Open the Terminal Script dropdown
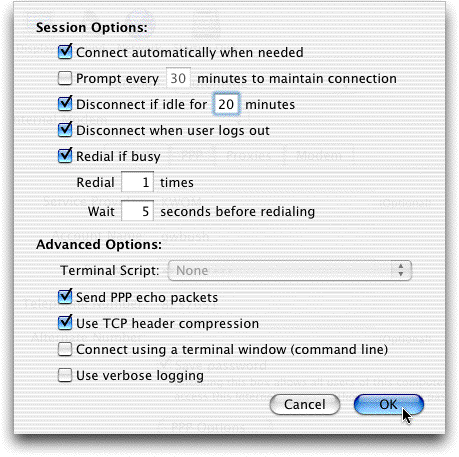Image resolution: width=459 pixels, height=457 pixels. (290, 270)
